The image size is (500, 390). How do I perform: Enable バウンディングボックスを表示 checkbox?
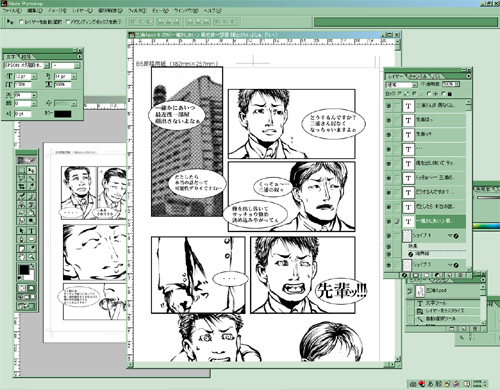click(68, 22)
